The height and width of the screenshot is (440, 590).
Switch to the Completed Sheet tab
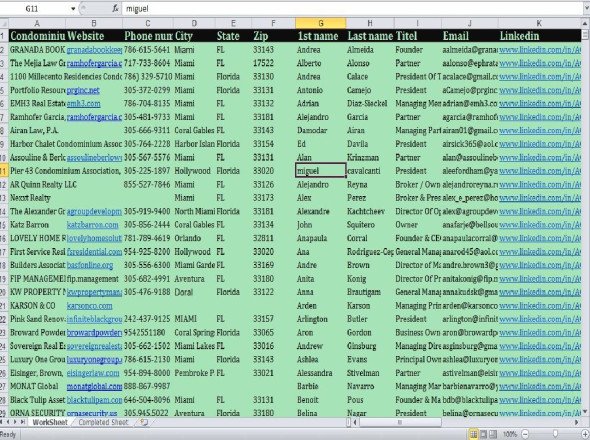click(103, 422)
